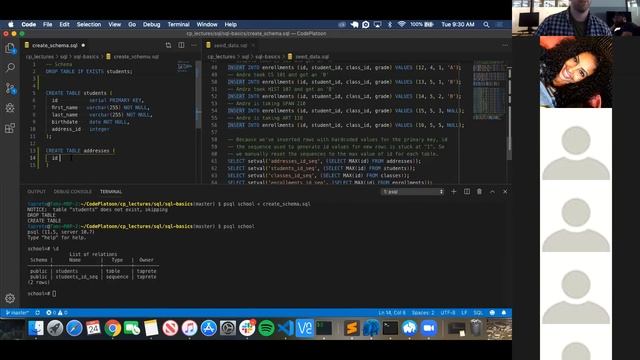Open Spotlight search in menu bar
The width and height of the screenshot is (640, 360).
[x=486, y=24]
